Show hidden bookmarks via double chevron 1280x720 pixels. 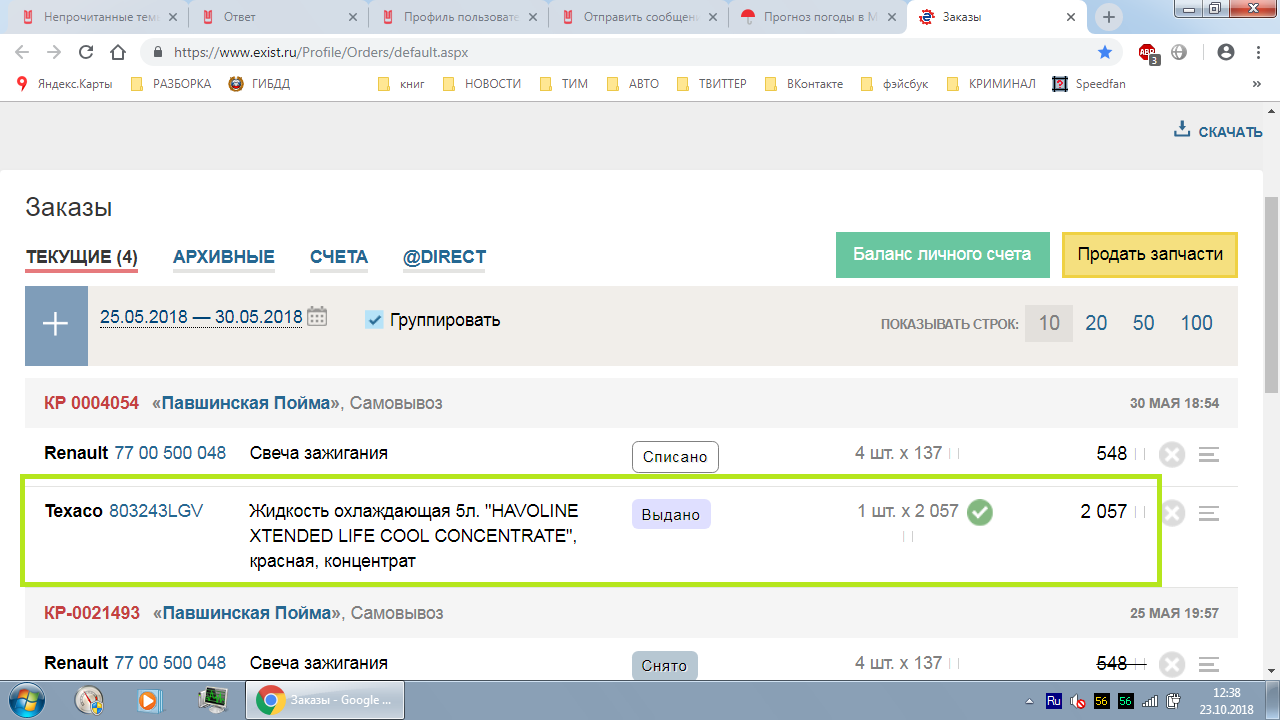(x=1256, y=84)
